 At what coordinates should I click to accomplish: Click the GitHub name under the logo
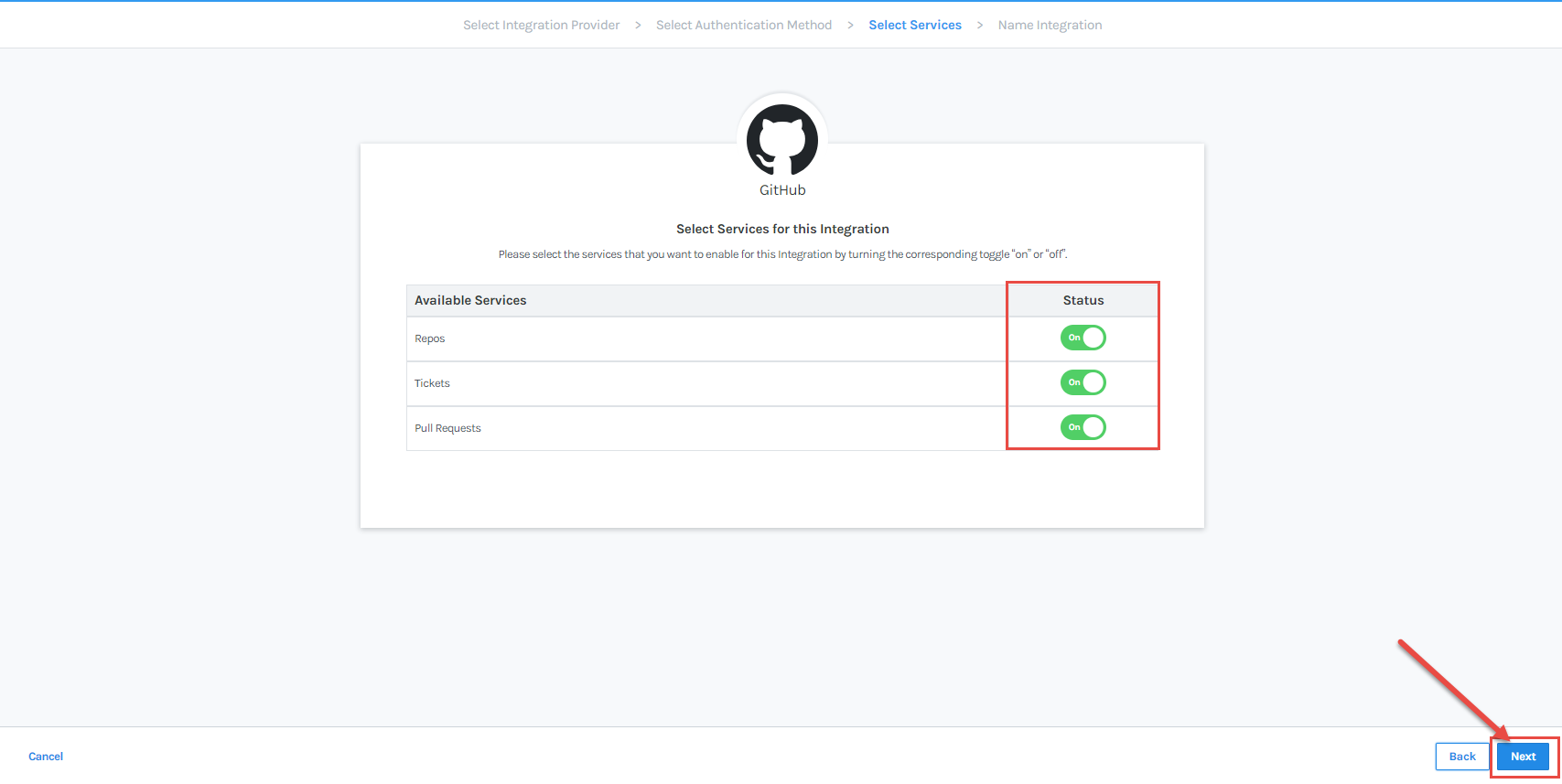click(782, 190)
